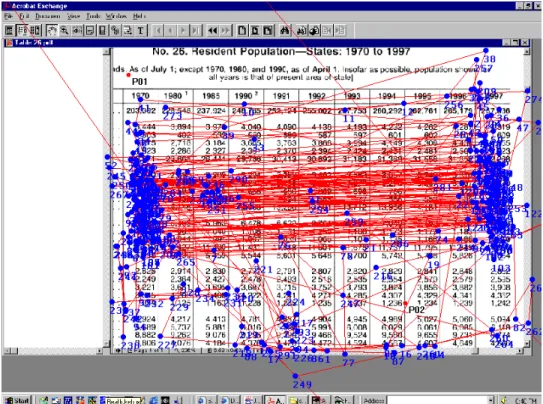The width and height of the screenshot is (543, 404).
Task: Open the Windows Start button
Action: click(17, 400)
